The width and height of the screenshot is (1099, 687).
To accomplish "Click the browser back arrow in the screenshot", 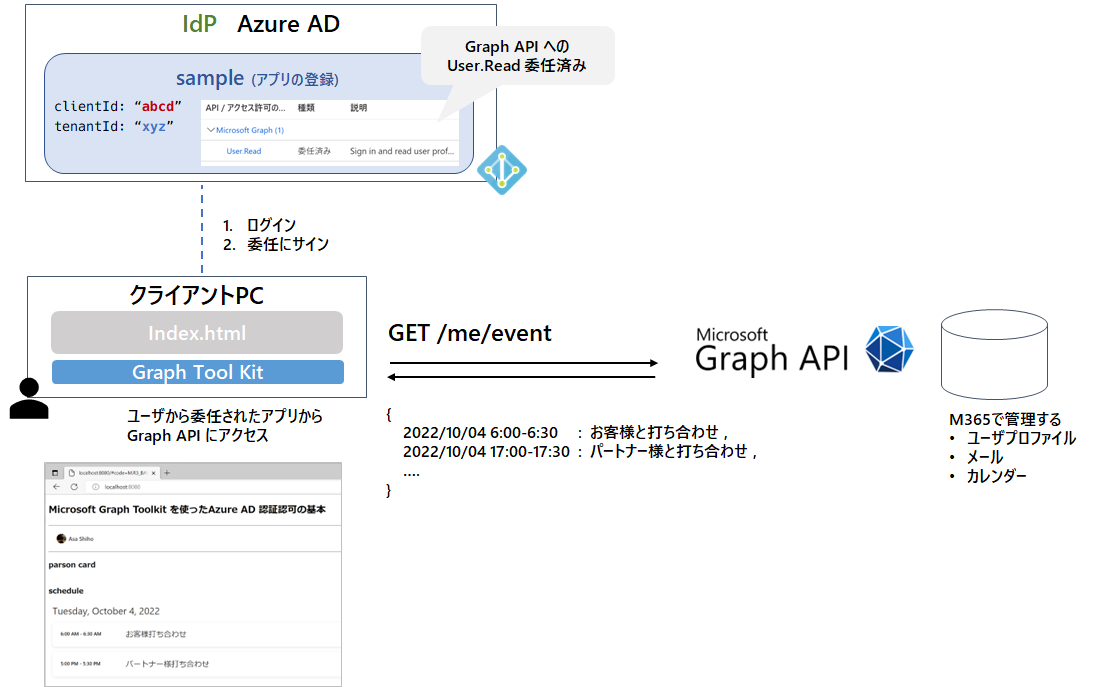I will (55, 487).
